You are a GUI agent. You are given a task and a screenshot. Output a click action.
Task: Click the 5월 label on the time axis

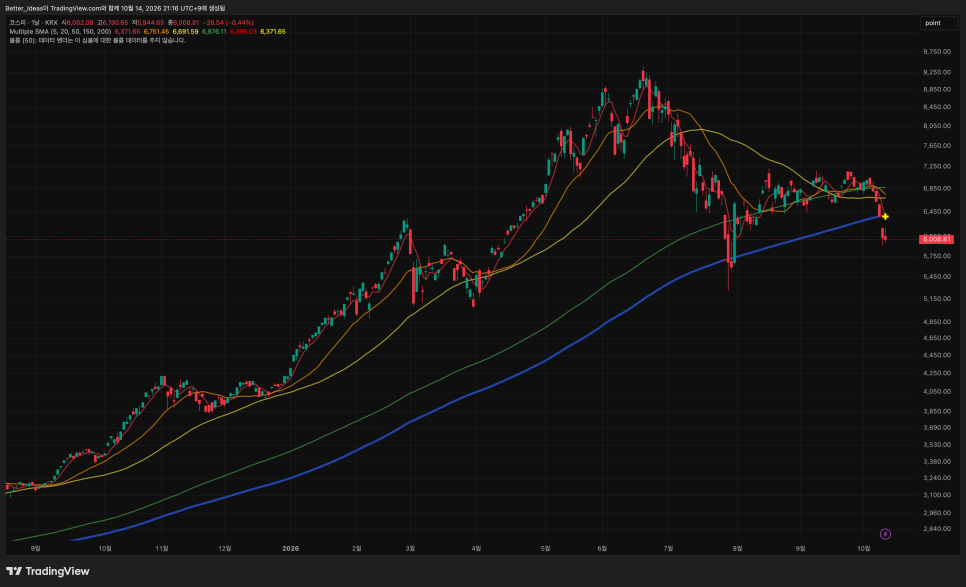coord(545,548)
